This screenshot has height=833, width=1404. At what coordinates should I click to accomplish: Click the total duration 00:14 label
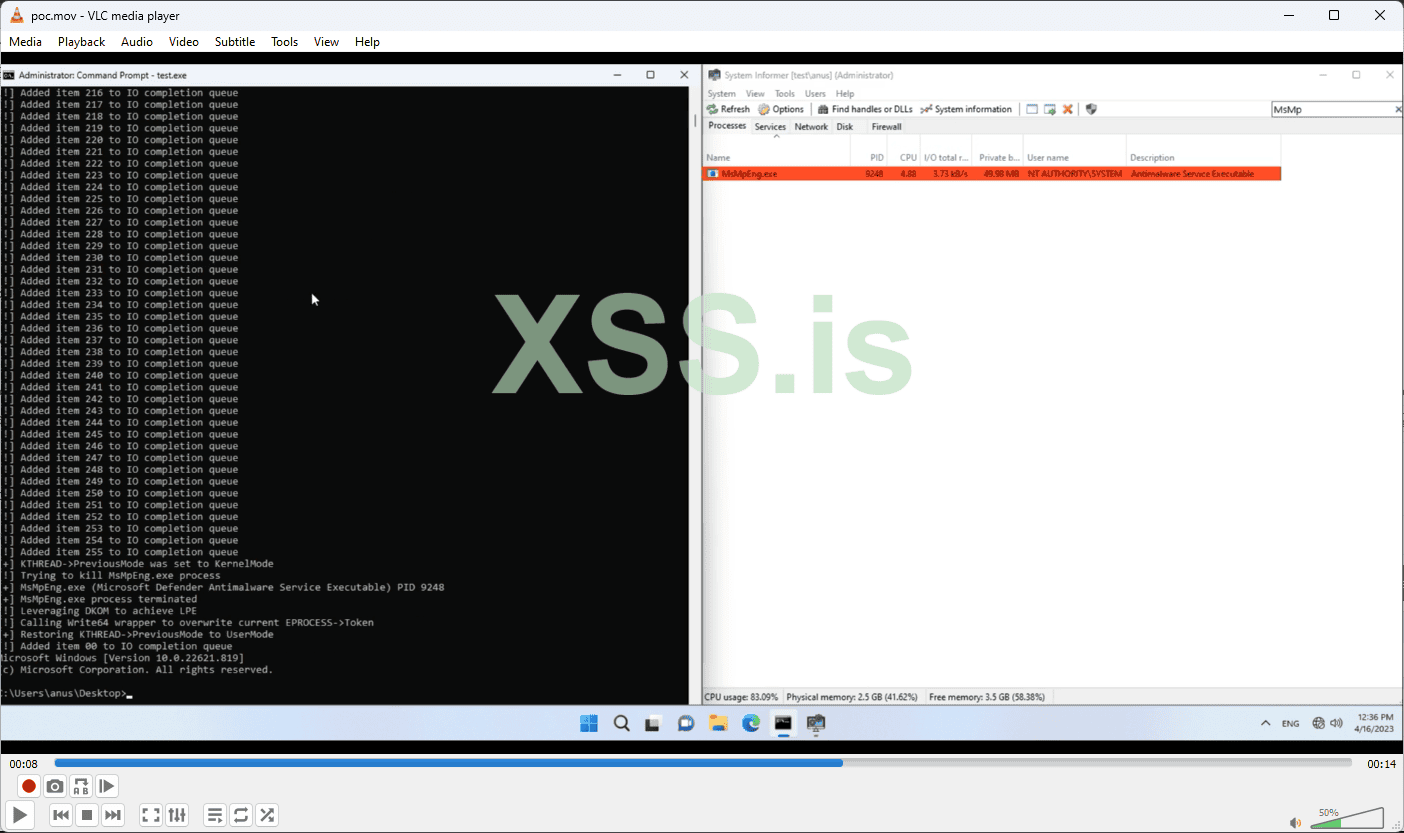click(1381, 764)
